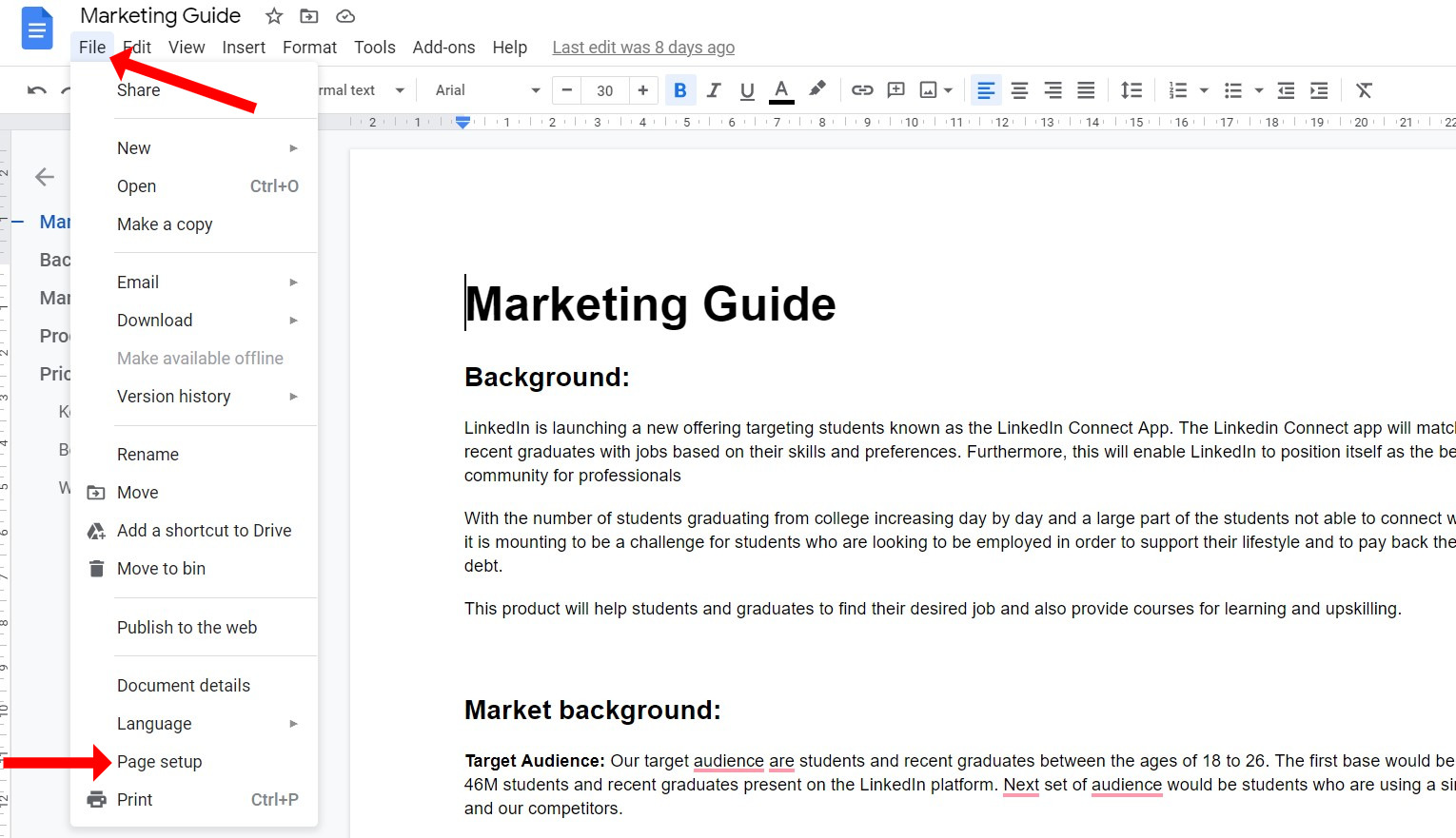Clear formatting using the toolbar icon

point(1364,90)
